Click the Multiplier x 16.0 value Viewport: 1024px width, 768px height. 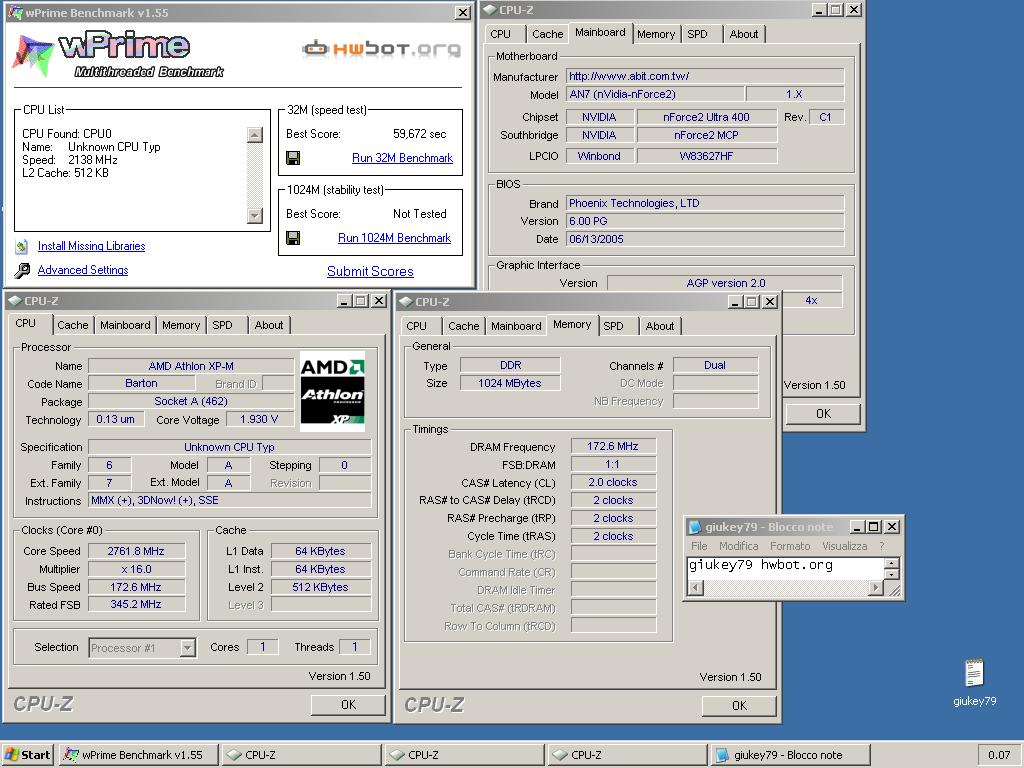coord(136,569)
